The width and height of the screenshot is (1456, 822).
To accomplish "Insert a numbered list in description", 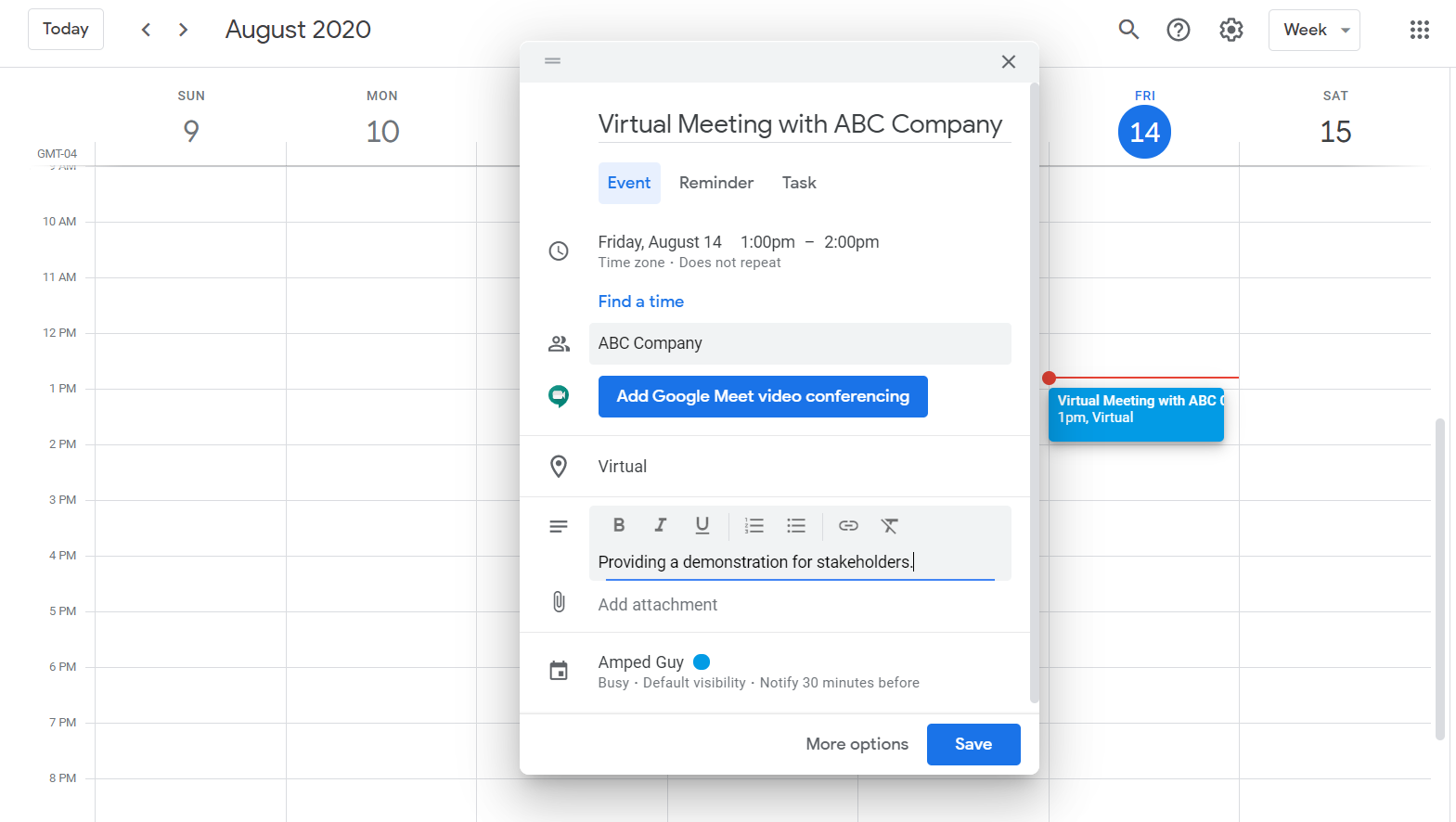I will [754, 525].
